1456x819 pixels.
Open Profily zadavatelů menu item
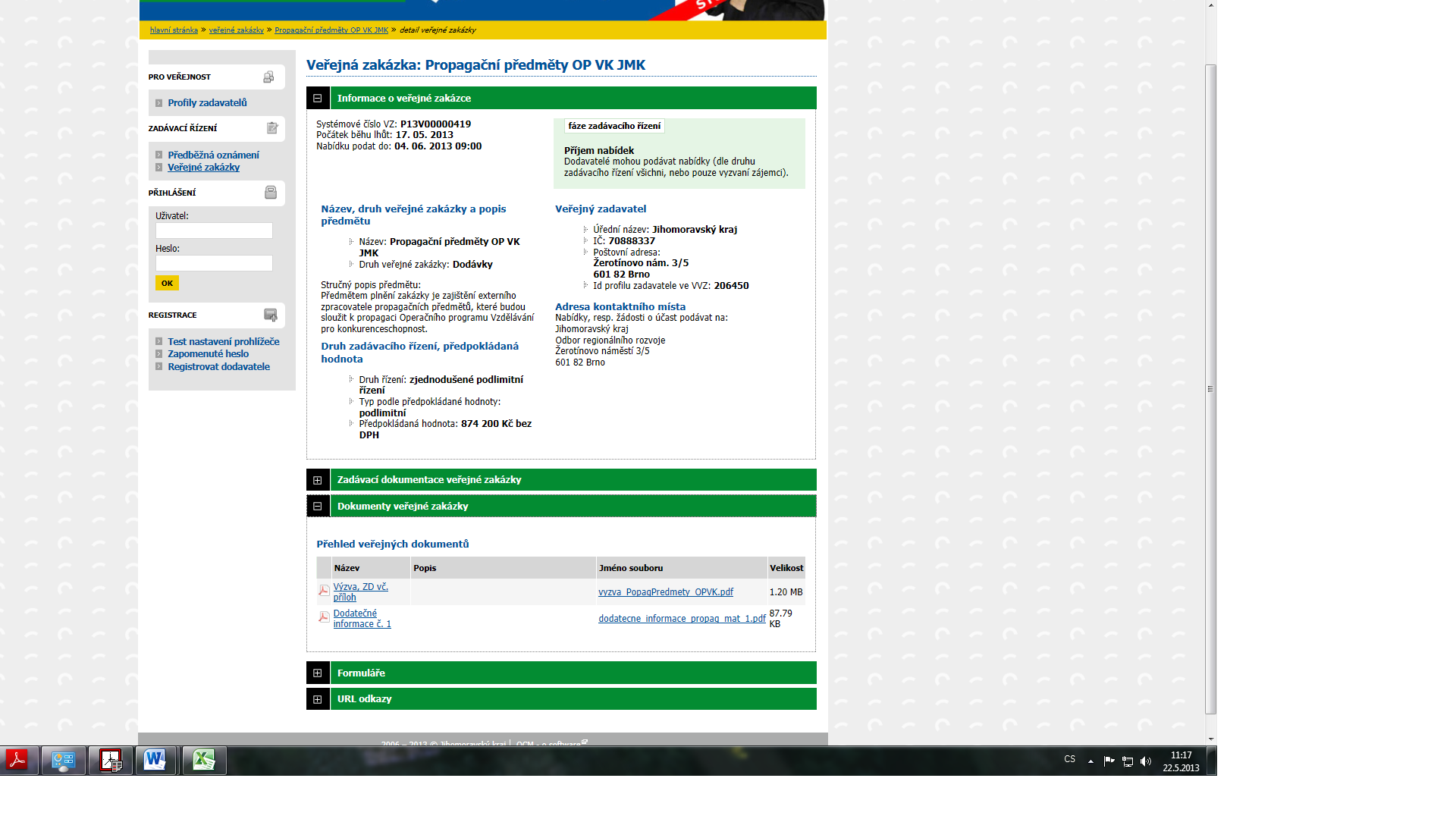pos(207,103)
